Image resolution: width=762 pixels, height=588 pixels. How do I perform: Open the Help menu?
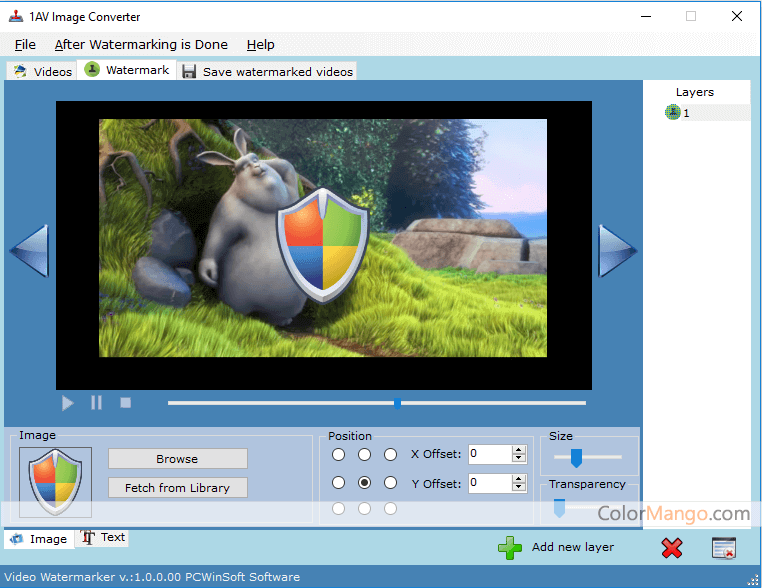(260, 45)
